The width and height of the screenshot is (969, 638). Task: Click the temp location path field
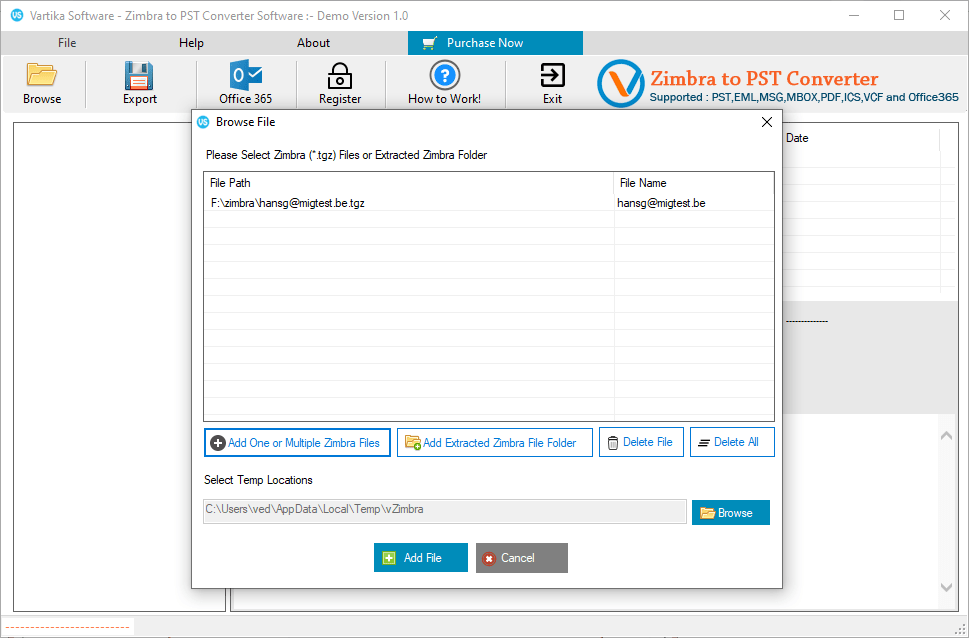(444, 511)
